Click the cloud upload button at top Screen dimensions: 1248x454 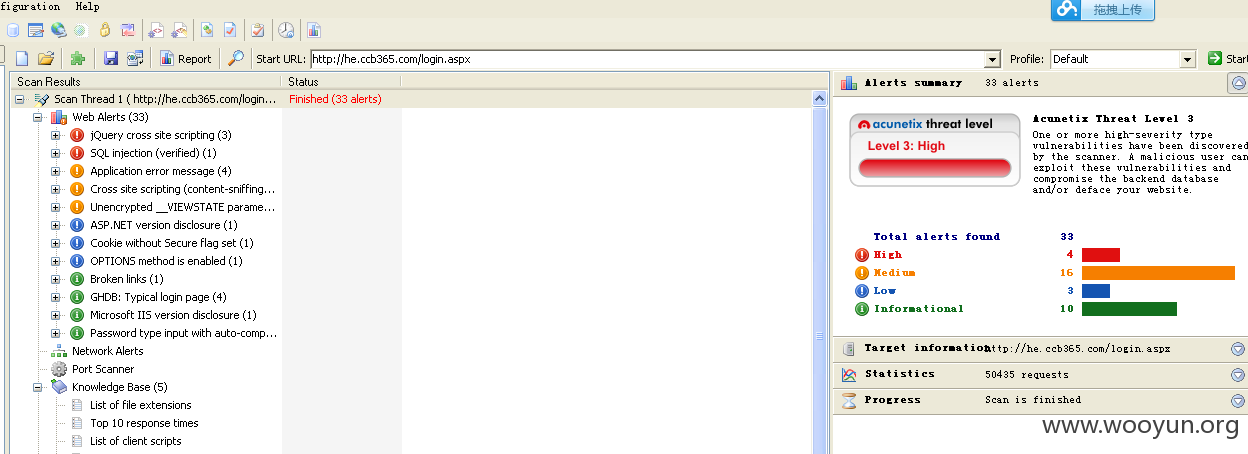tap(1103, 10)
